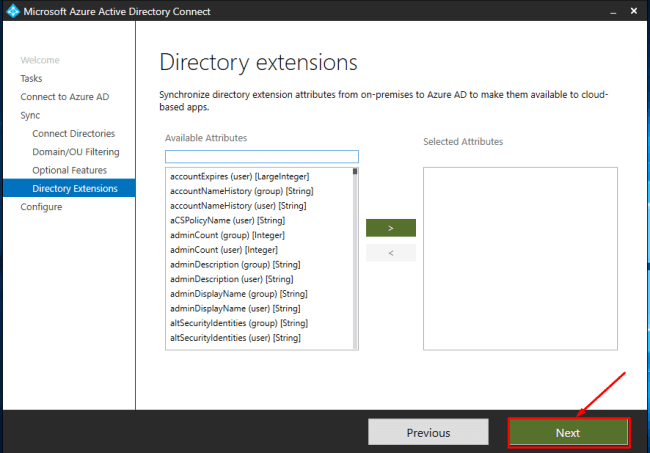
Task: Select adminDisplayName (group) [String]
Action: (x=239, y=294)
